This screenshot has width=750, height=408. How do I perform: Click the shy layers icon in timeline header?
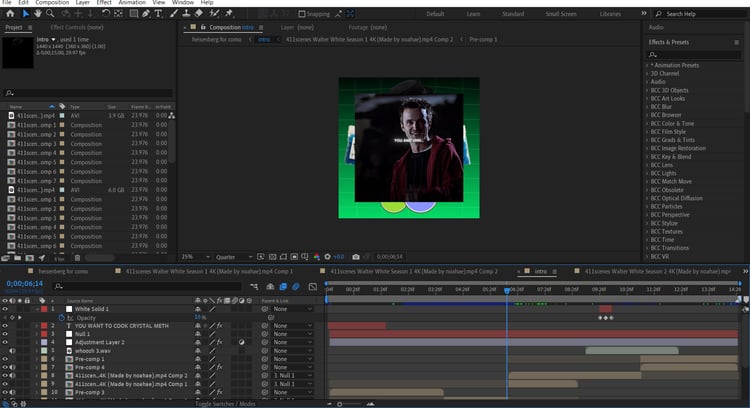point(270,287)
